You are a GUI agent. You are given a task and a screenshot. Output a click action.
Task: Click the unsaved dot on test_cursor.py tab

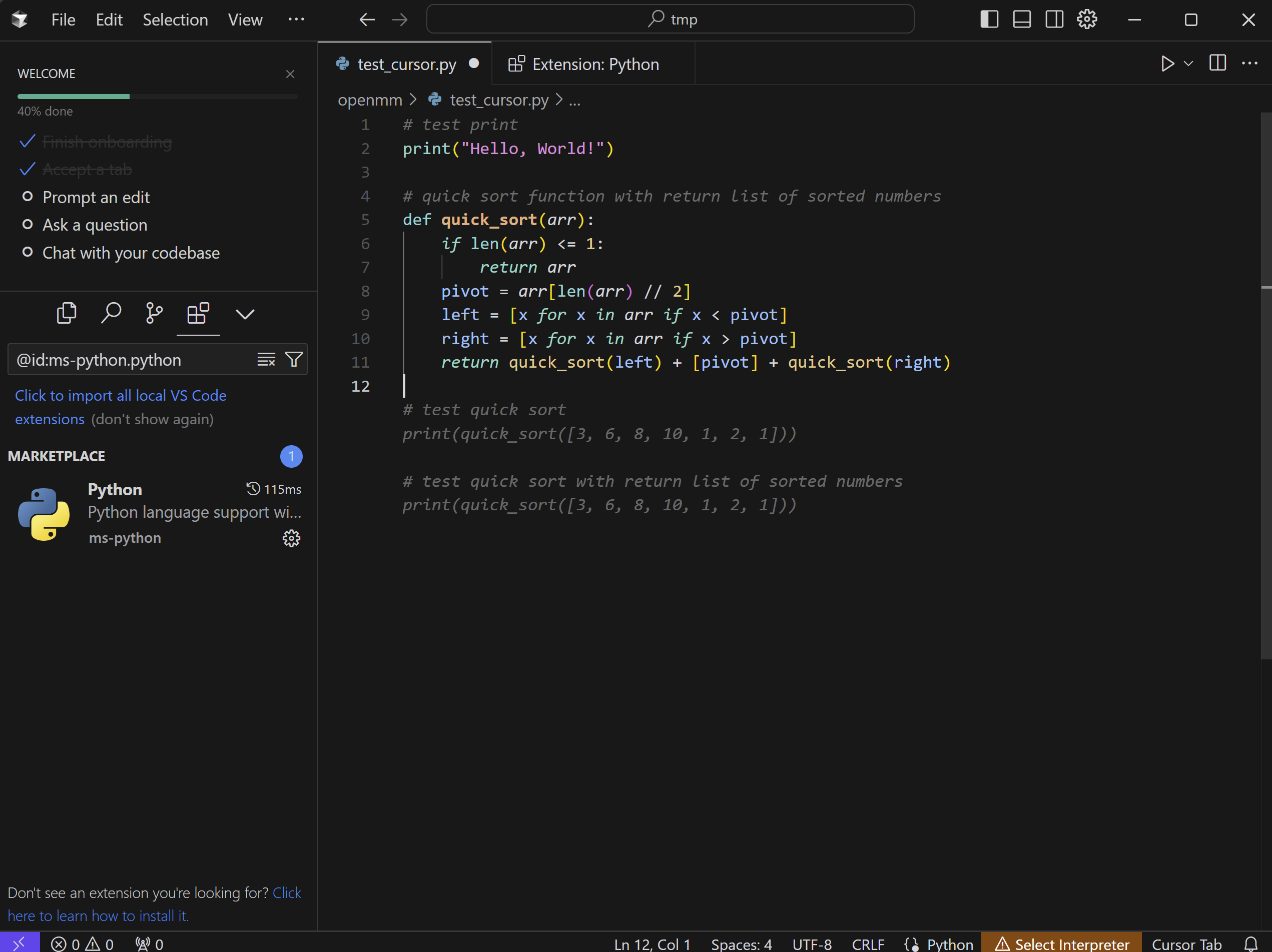pos(474,63)
